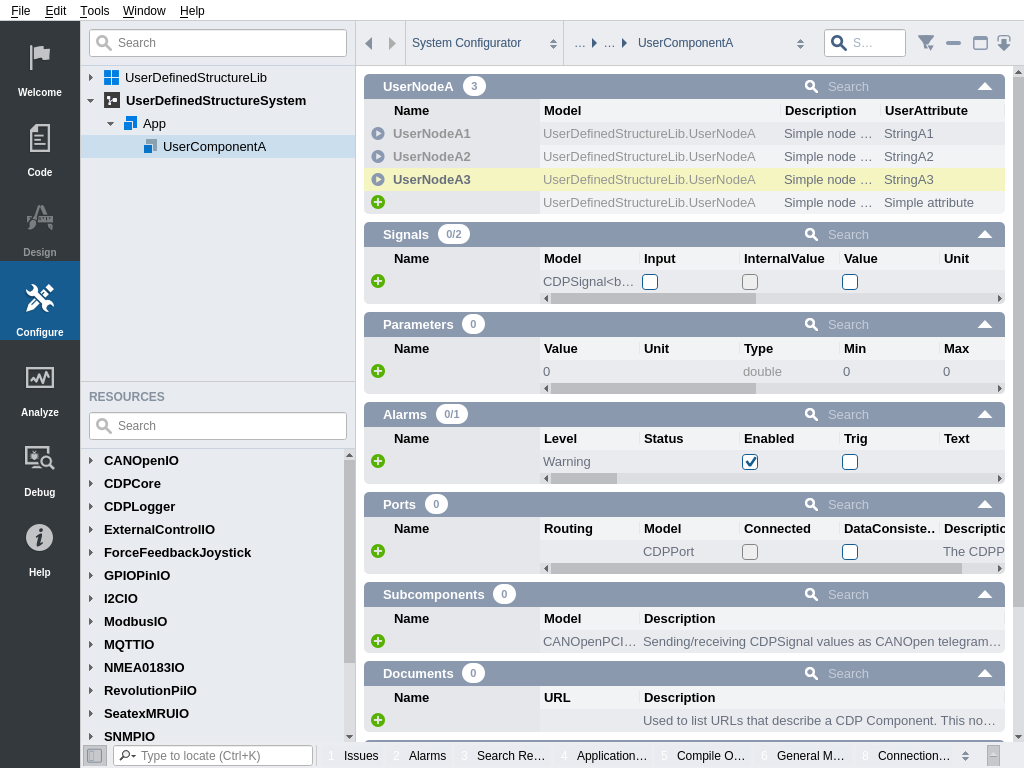This screenshot has width=1024, height=768.
Task: Toggle the DataConsistency checkbox in Ports
Action: pos(850,552)
